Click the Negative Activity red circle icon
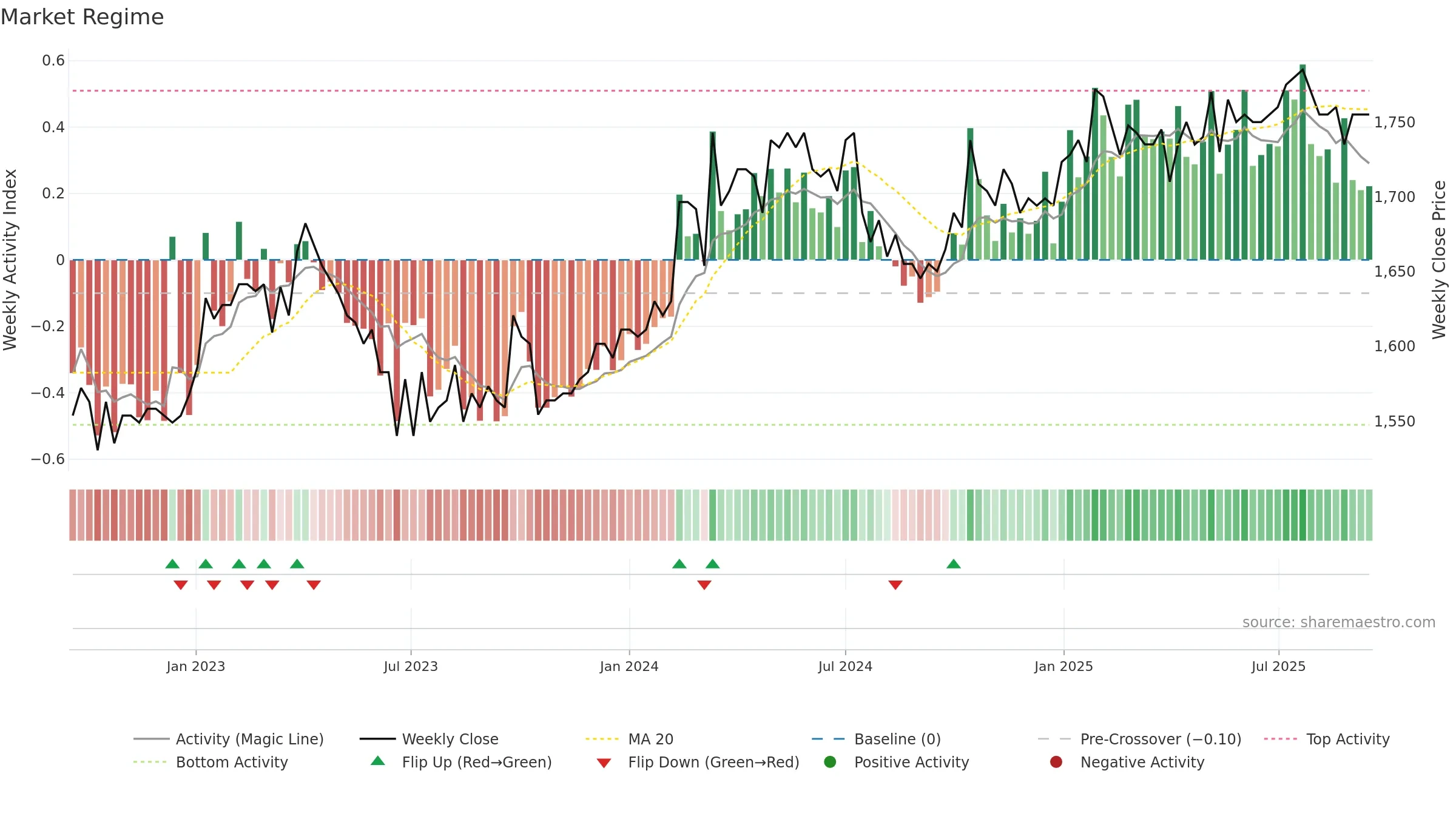This screenshot has height=819, width=1456. click(x=1056, y=762)
